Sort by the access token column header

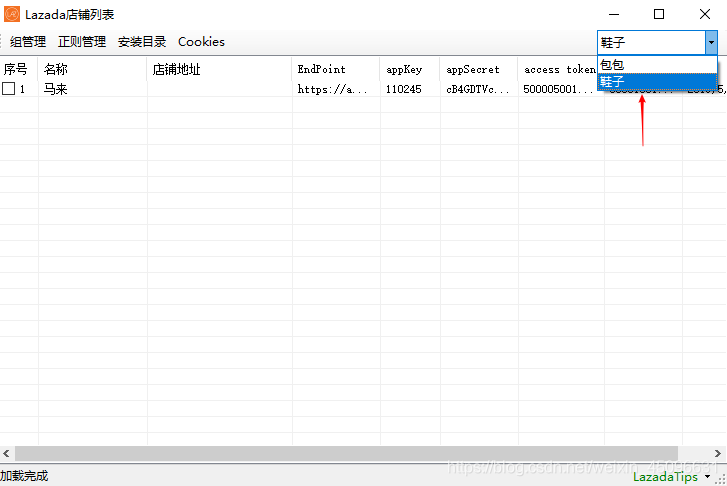(x=558, y=69)
